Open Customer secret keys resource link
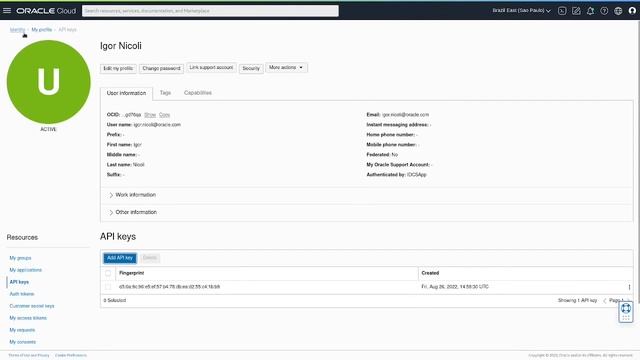The height and width of the screenshot is (360, 640). pyautogui.click(x=32, y=306)
